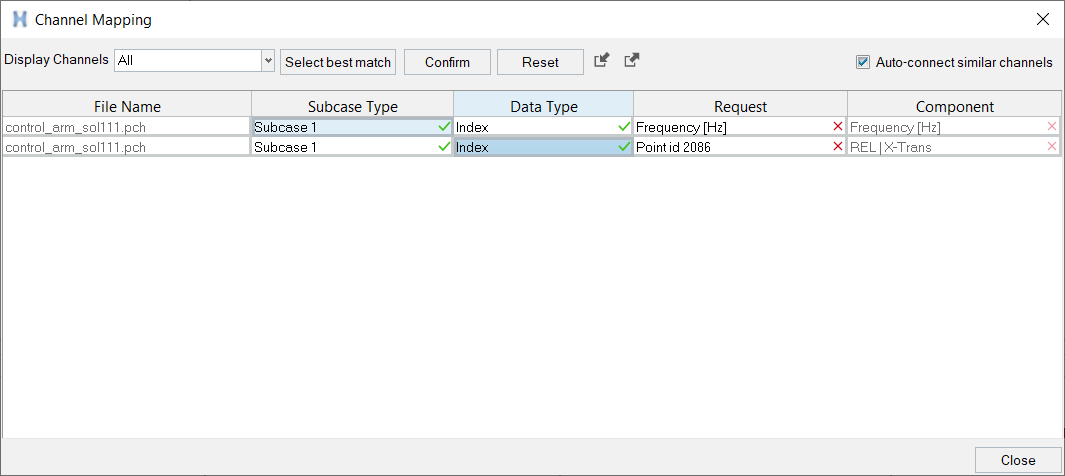Open the Display Channels dropdown
The width and height of the screenshot is (1065, 476).
coord(268,60)
